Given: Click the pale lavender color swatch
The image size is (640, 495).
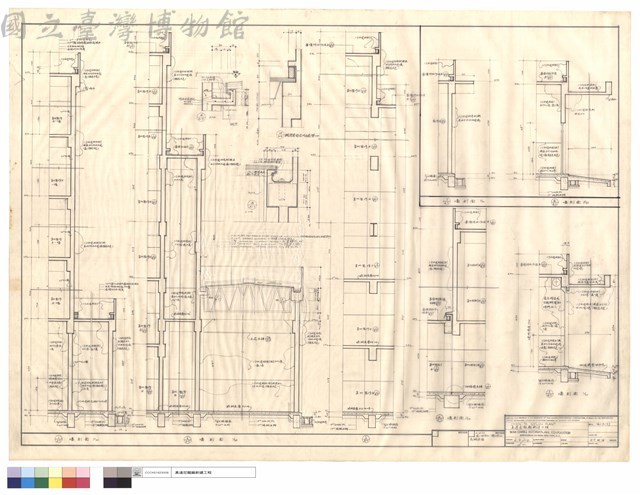Looking at the screenshot, I should 14,473.
